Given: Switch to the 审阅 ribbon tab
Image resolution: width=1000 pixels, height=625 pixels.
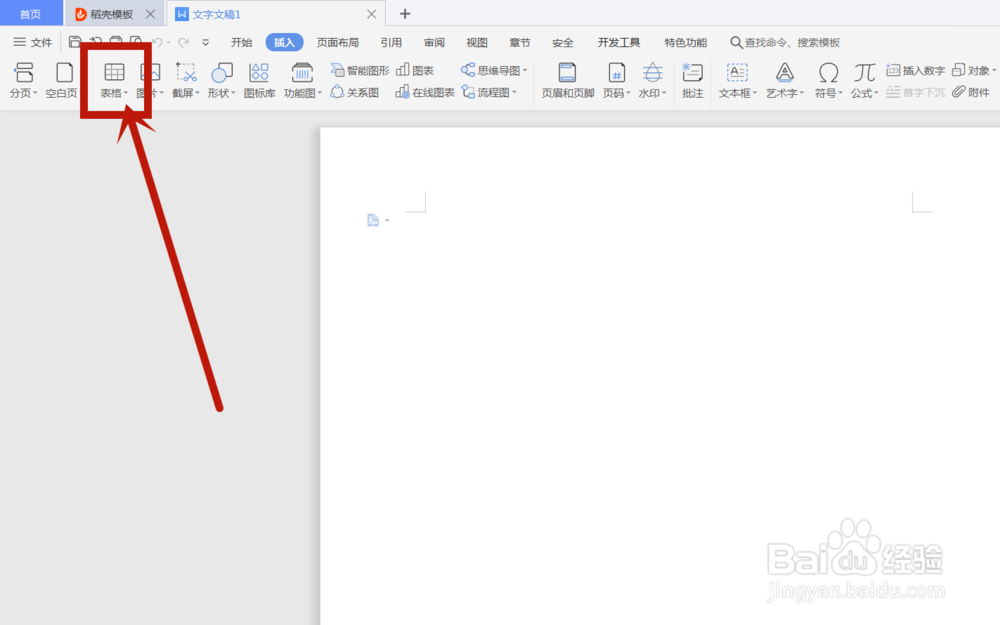Looking at the screenshot, I should [434, 42].
